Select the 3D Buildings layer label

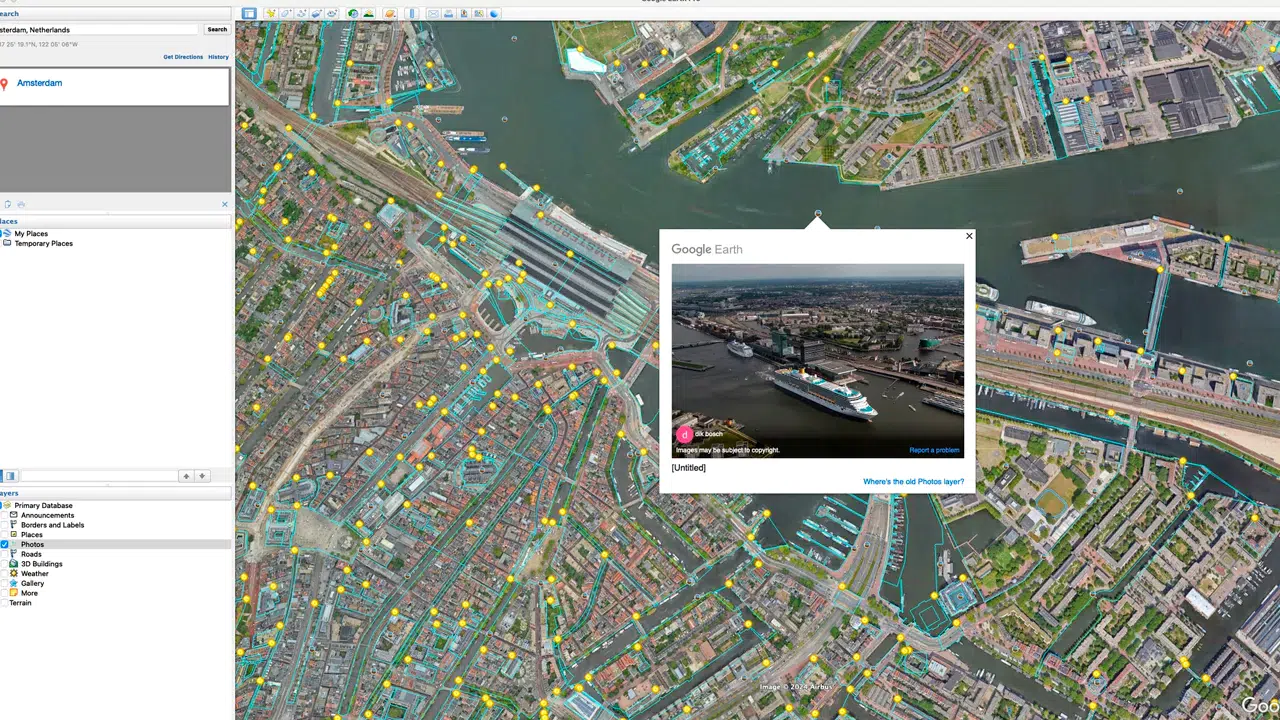coord(42,564)
